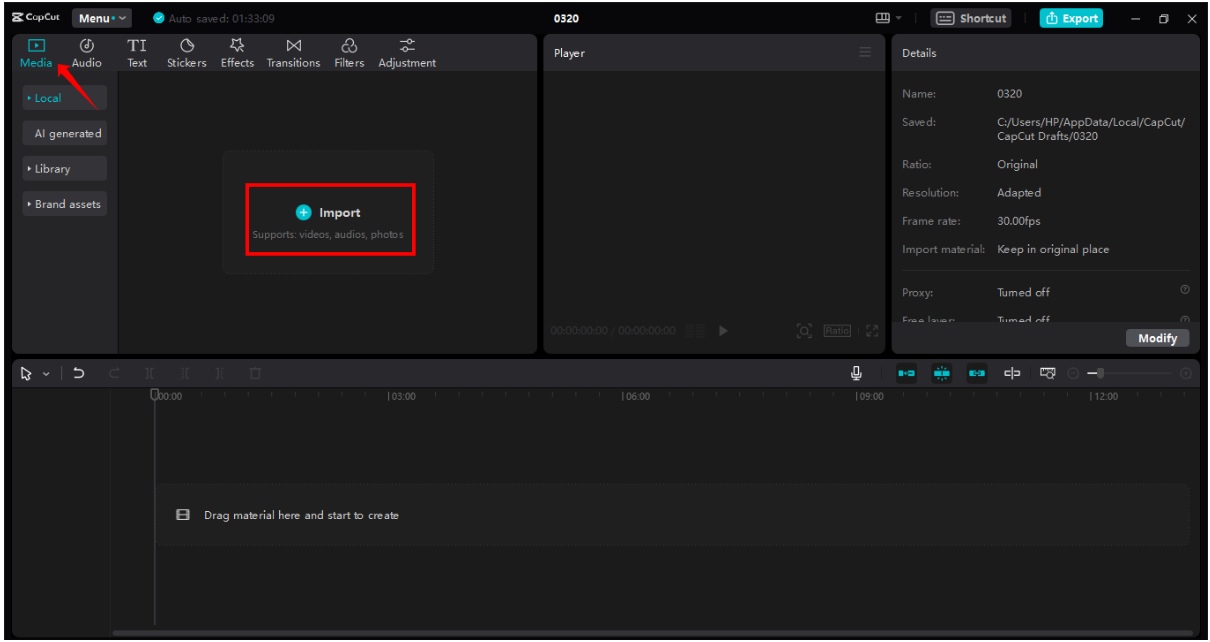Expand the Local media section
1210x642 pixels.
[65, 98]
